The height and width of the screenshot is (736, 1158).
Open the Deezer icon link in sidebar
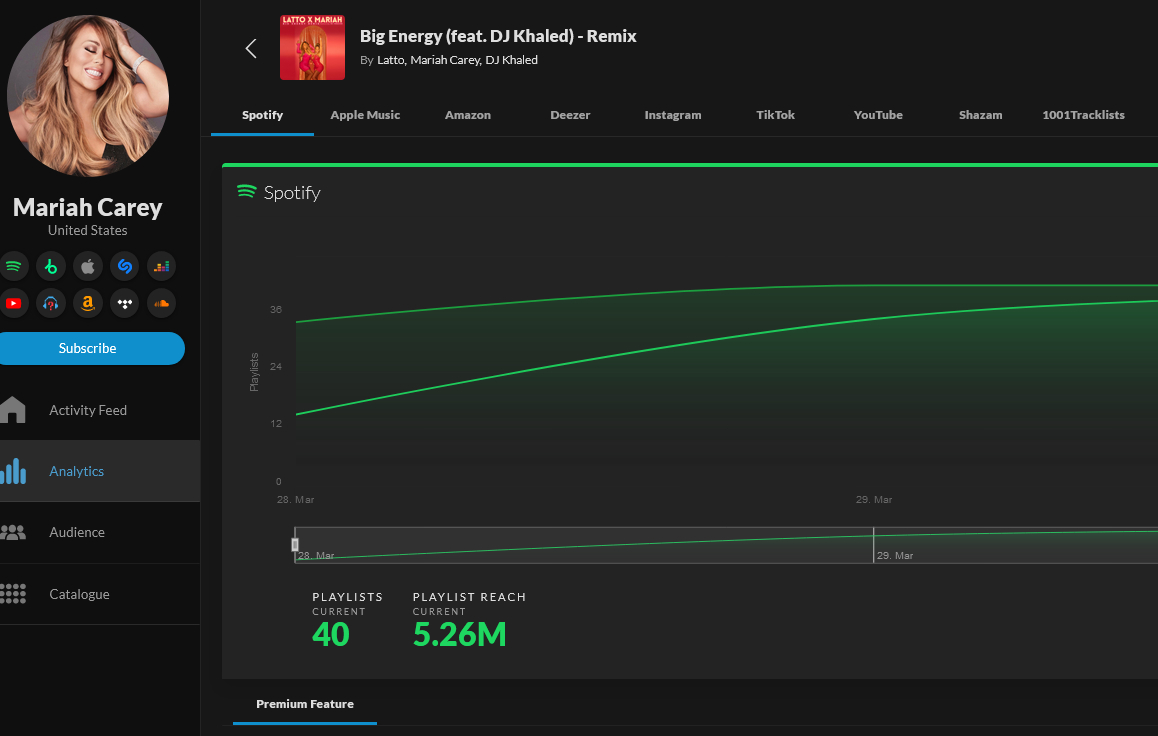(162, 266)
